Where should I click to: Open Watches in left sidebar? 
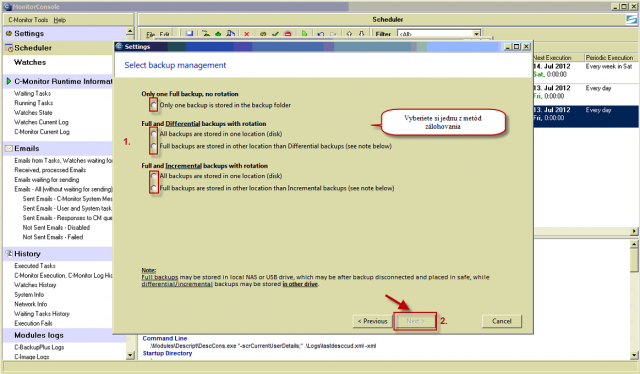pyautogui.click(x=30, y=62)
